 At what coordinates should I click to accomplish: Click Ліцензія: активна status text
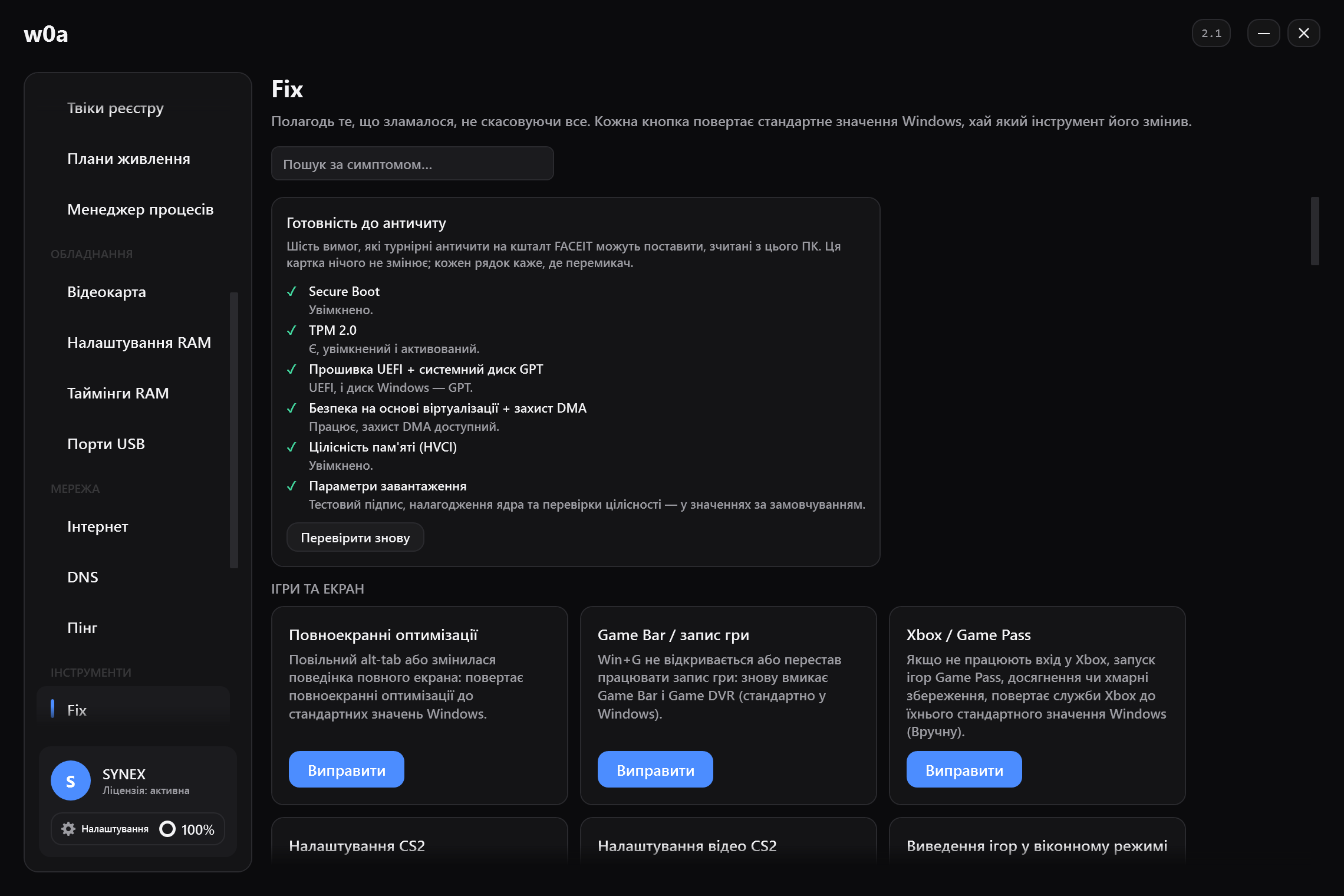[x=146, y=790]
